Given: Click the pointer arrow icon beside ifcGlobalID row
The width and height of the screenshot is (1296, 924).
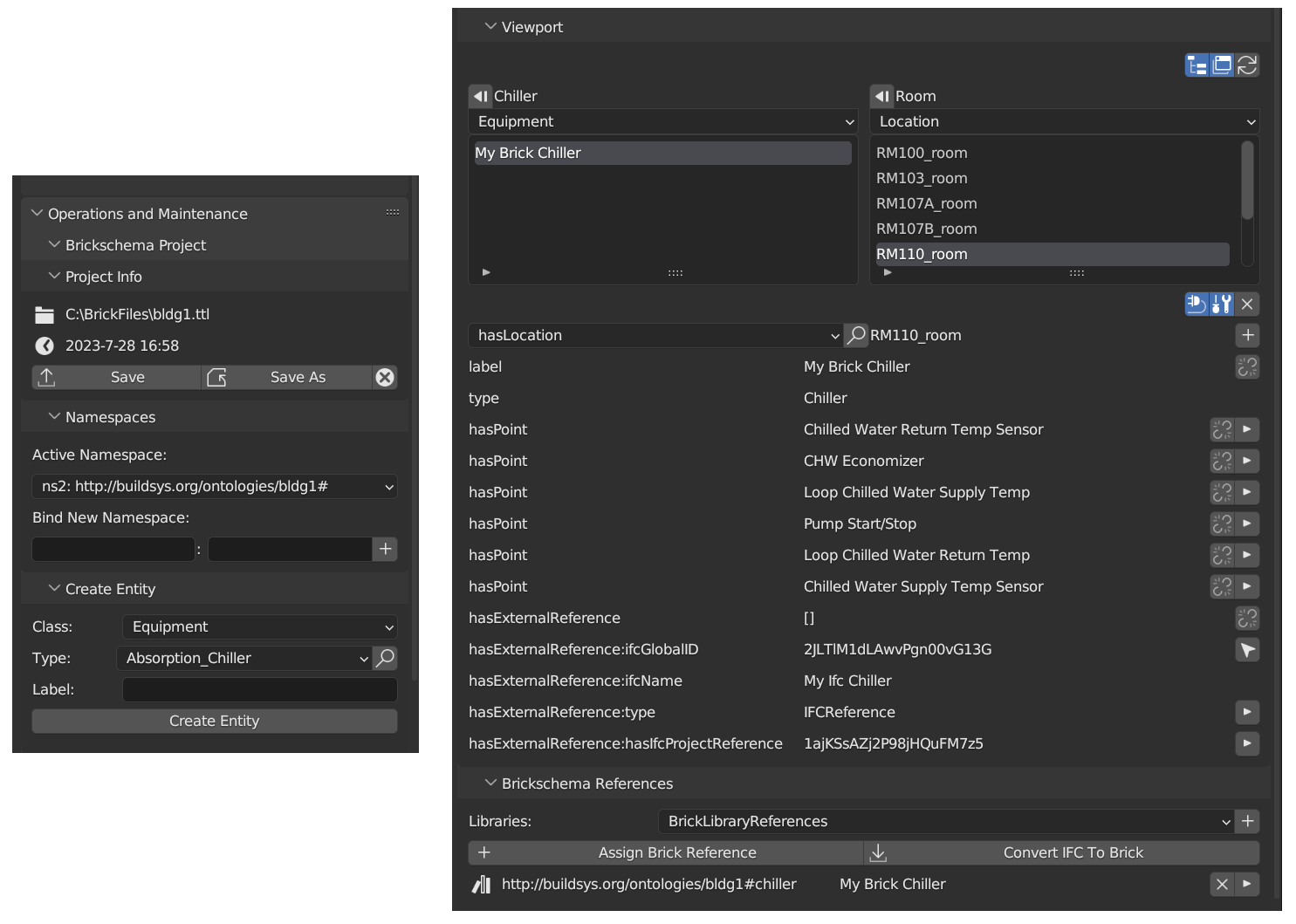Looking at the screenshot, I should [1247, 650].
